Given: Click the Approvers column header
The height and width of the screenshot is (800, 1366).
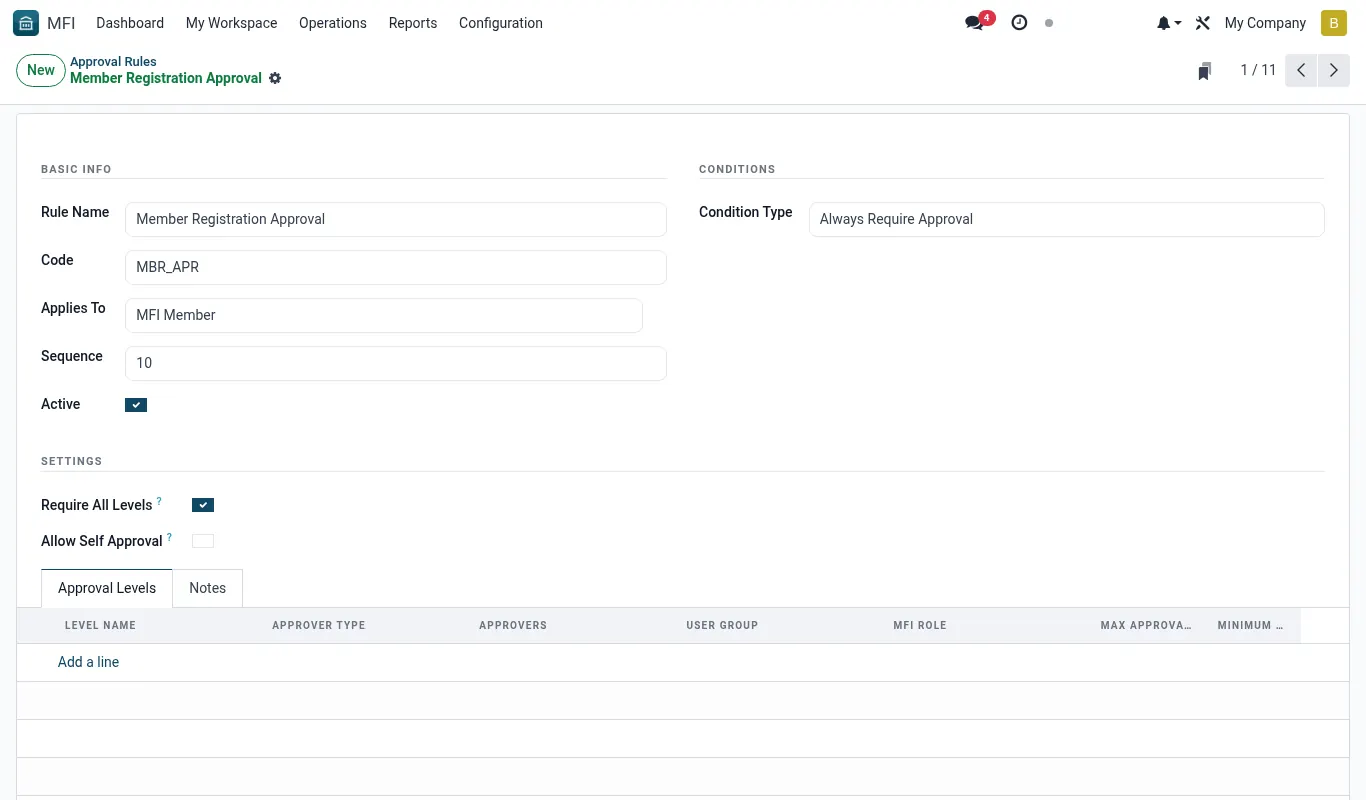Looking at the screenshot, I should (x=513, y=625).
